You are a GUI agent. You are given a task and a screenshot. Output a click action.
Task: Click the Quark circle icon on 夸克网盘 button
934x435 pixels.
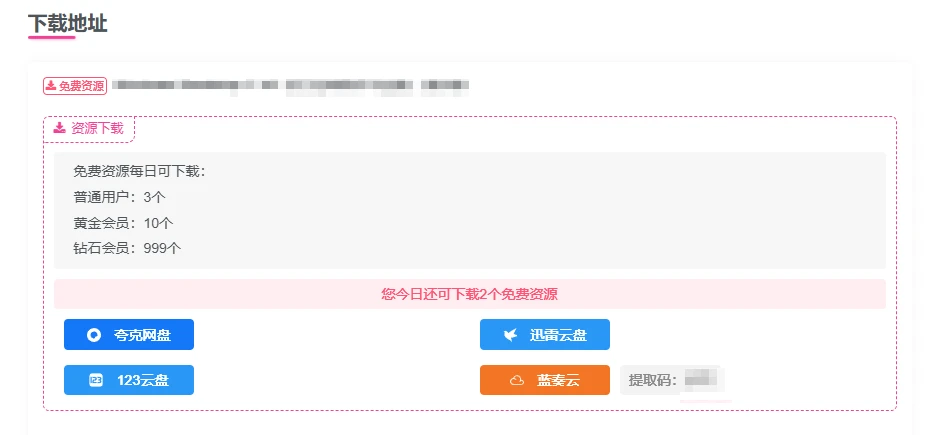pyautogui.click(x=94, y=335)
